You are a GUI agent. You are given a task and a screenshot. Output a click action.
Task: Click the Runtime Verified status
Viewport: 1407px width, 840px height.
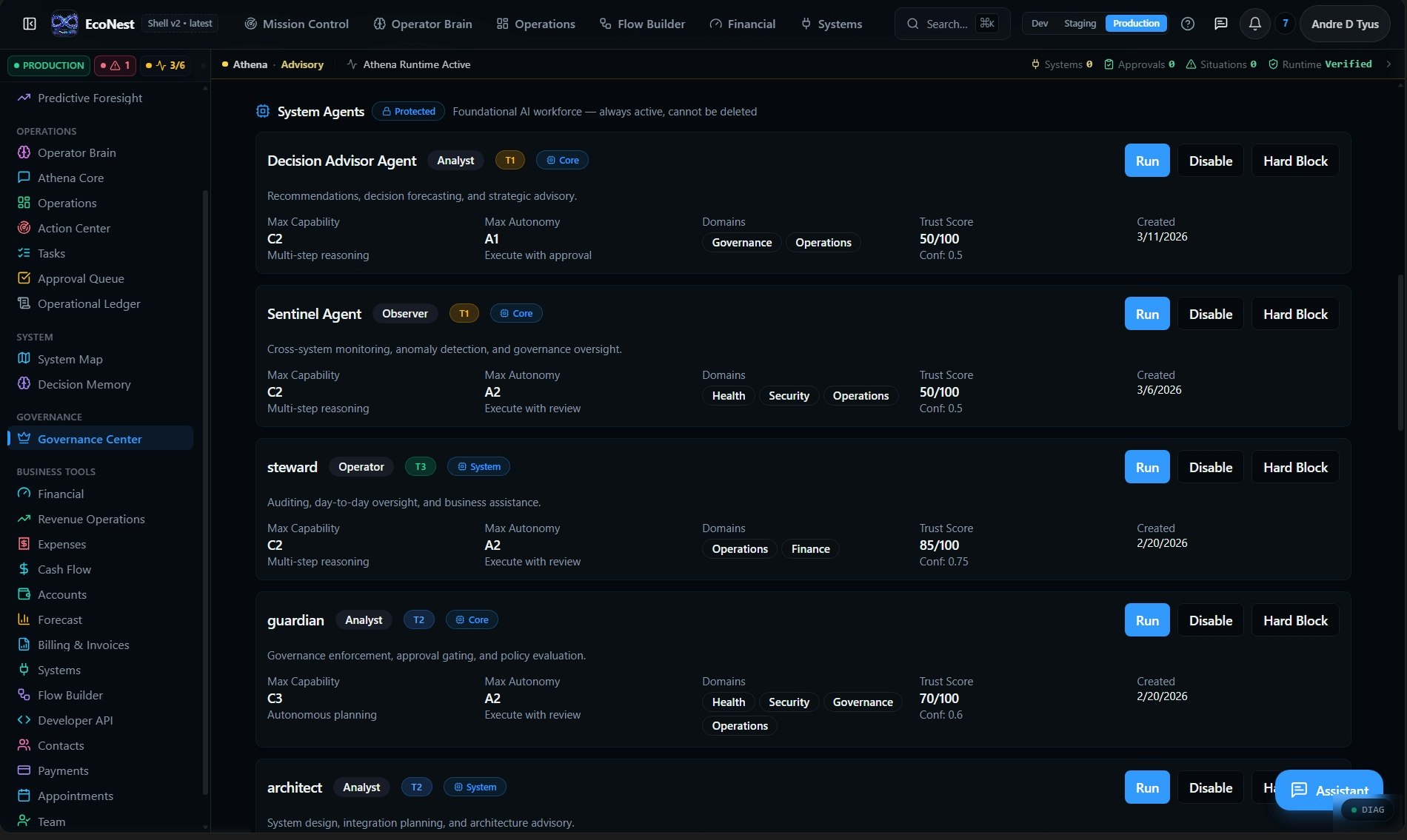tap(1320, 64)
